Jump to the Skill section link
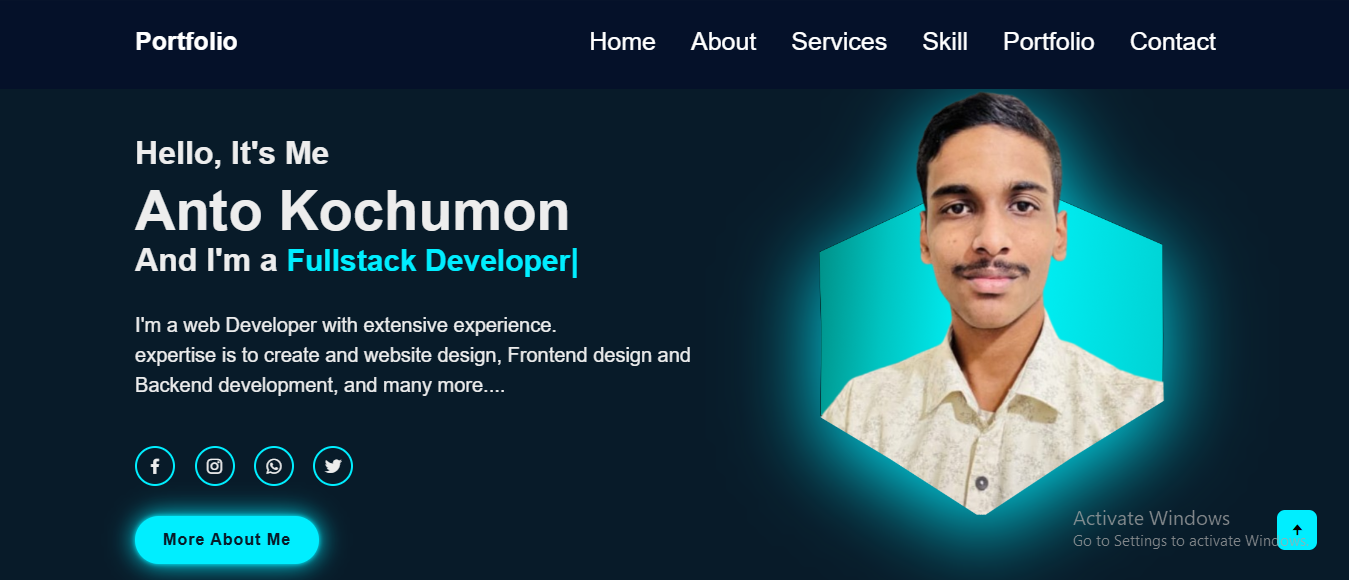 [x=945, y=42]
